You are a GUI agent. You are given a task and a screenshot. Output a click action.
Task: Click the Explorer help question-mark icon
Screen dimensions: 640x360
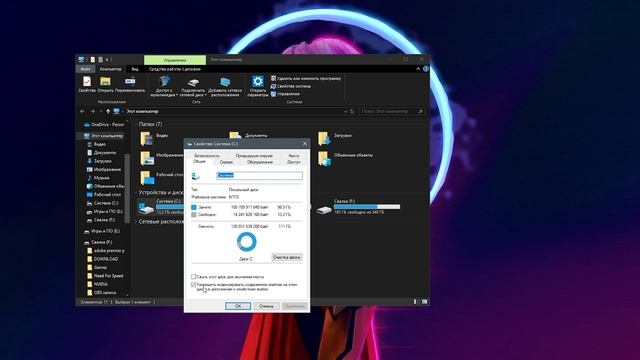(x=426, y=69)
